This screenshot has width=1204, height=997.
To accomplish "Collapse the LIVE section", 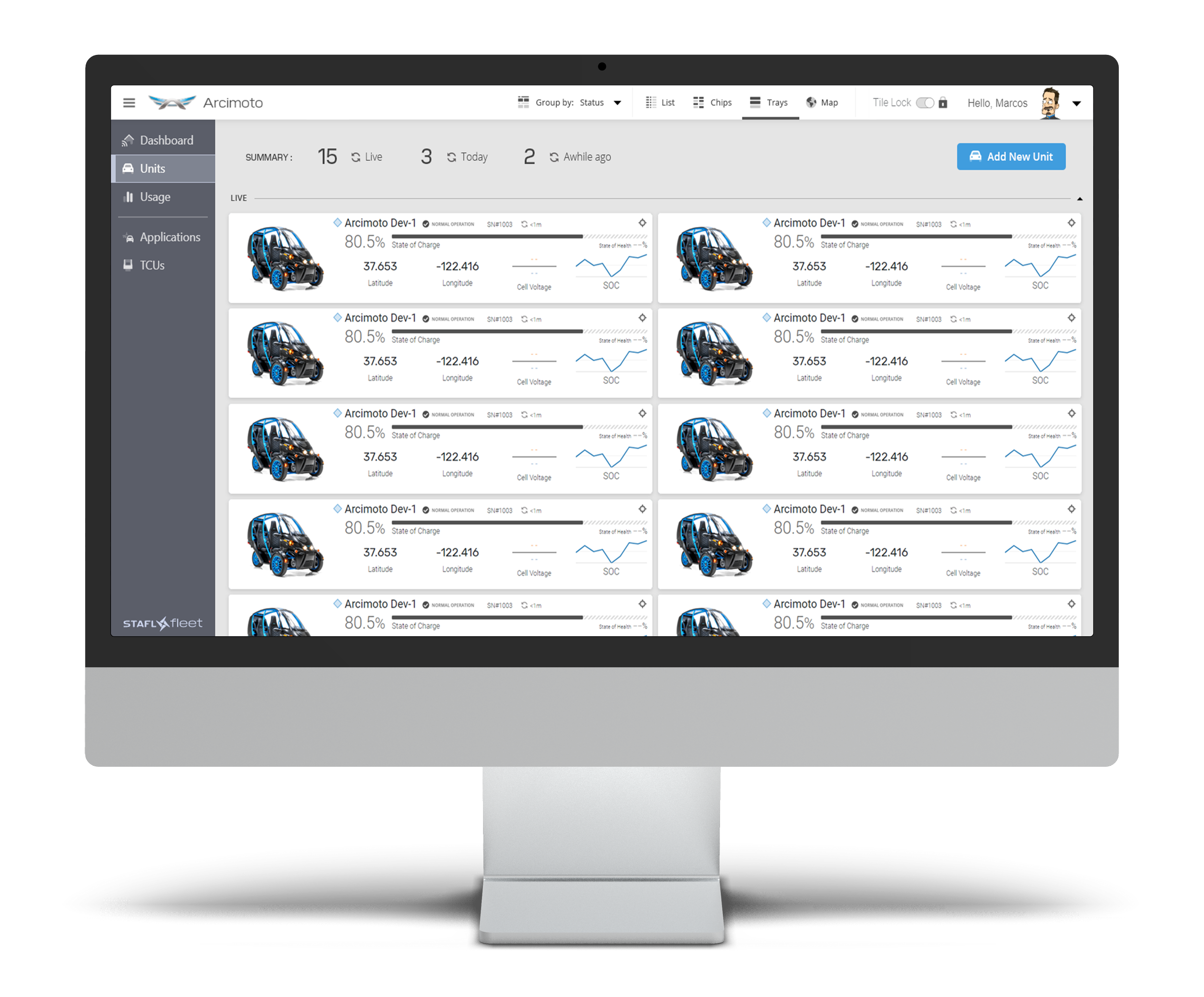I will pyautogui.click(x=1080, y=199).
